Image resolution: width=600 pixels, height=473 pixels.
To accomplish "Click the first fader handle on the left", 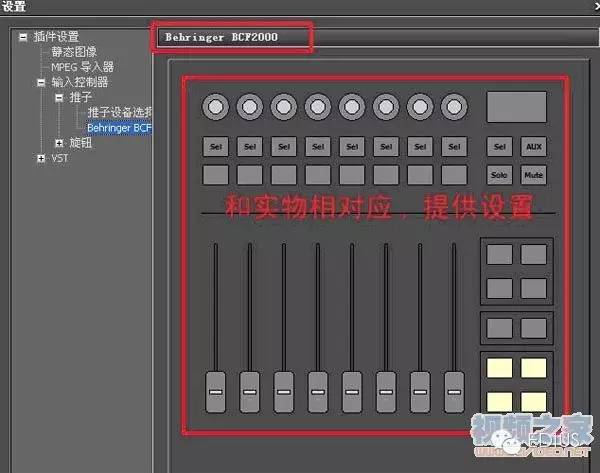I will tap(215, 392).
